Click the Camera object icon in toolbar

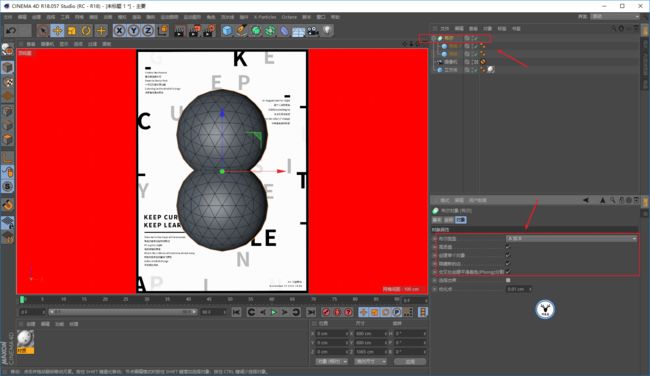[x=313, y=31]
